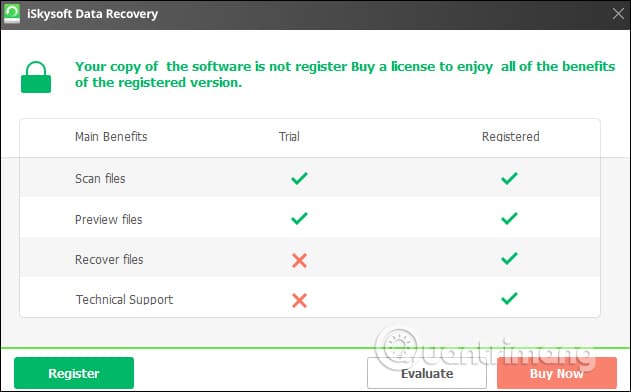
Task: Click the green padlock icon
Action: (x=36, y=77)
